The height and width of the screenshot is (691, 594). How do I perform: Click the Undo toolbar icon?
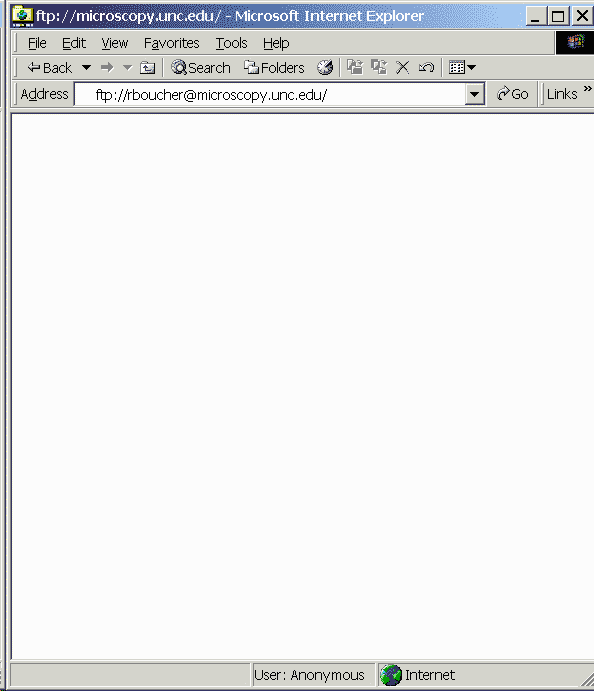(426, 67)
